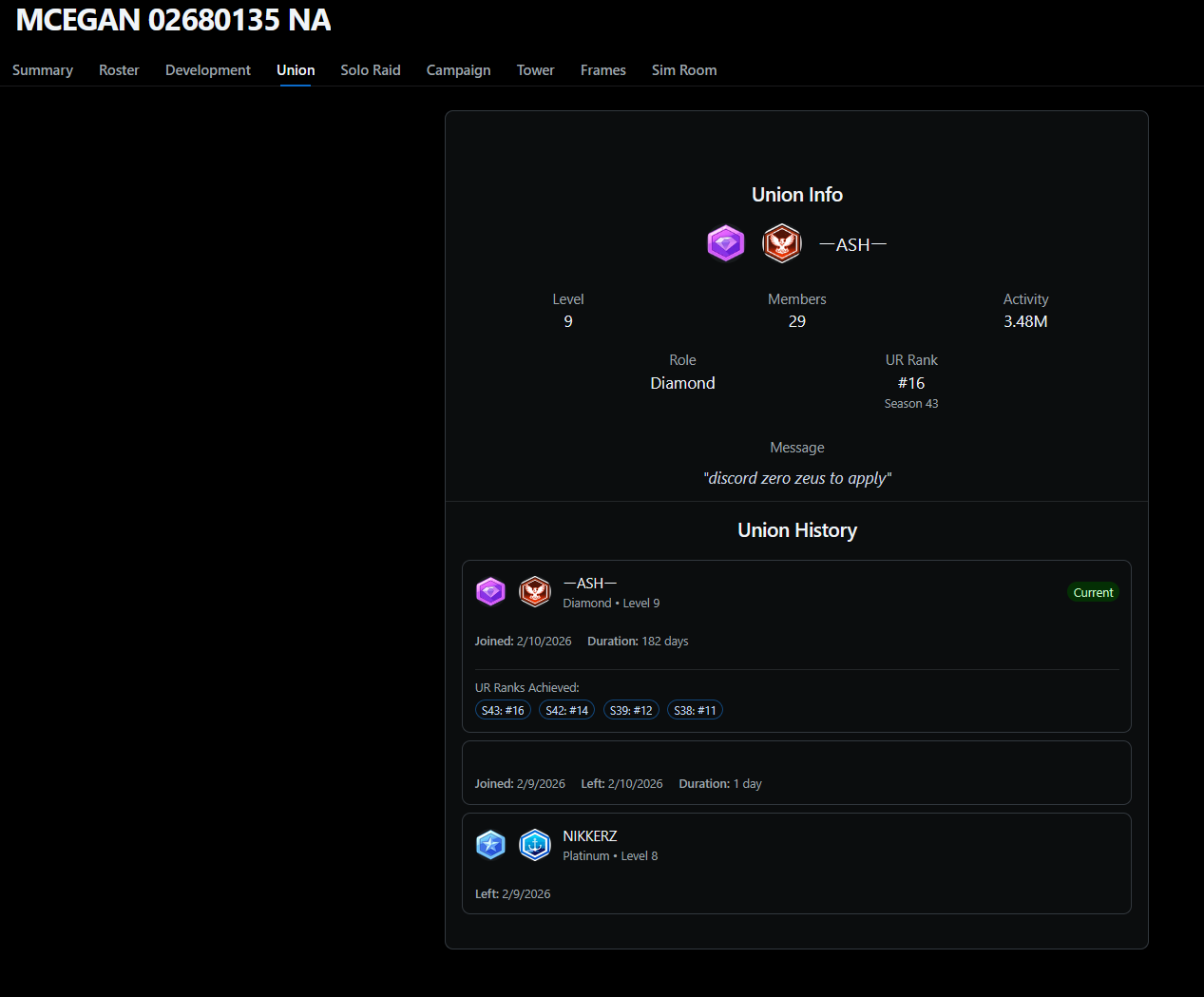Click the Platinum • Level 8 subtitle

(x=610, y=856)
